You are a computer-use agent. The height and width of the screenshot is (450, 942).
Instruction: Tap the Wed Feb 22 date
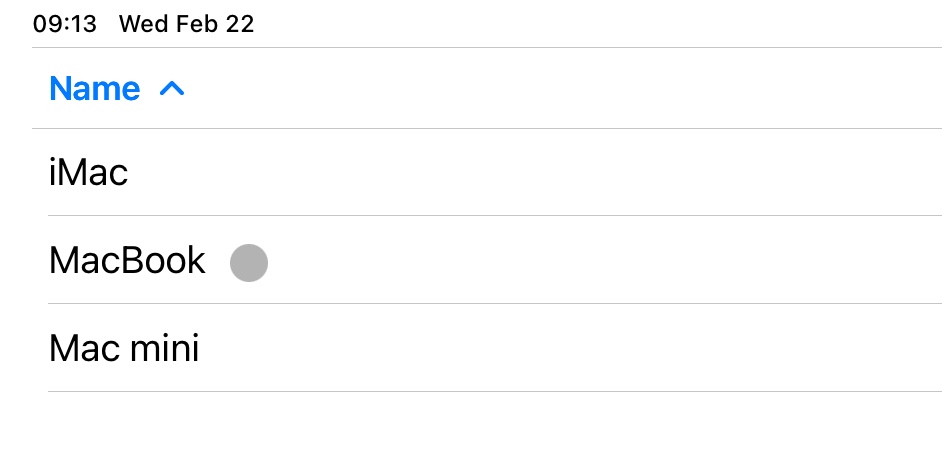186,25
